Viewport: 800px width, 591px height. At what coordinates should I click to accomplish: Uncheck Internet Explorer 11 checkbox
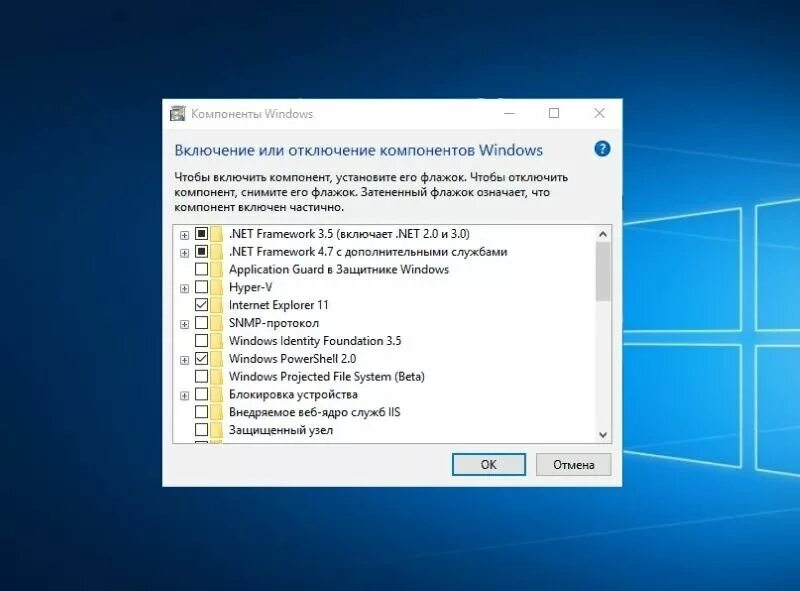click(202, 305)
